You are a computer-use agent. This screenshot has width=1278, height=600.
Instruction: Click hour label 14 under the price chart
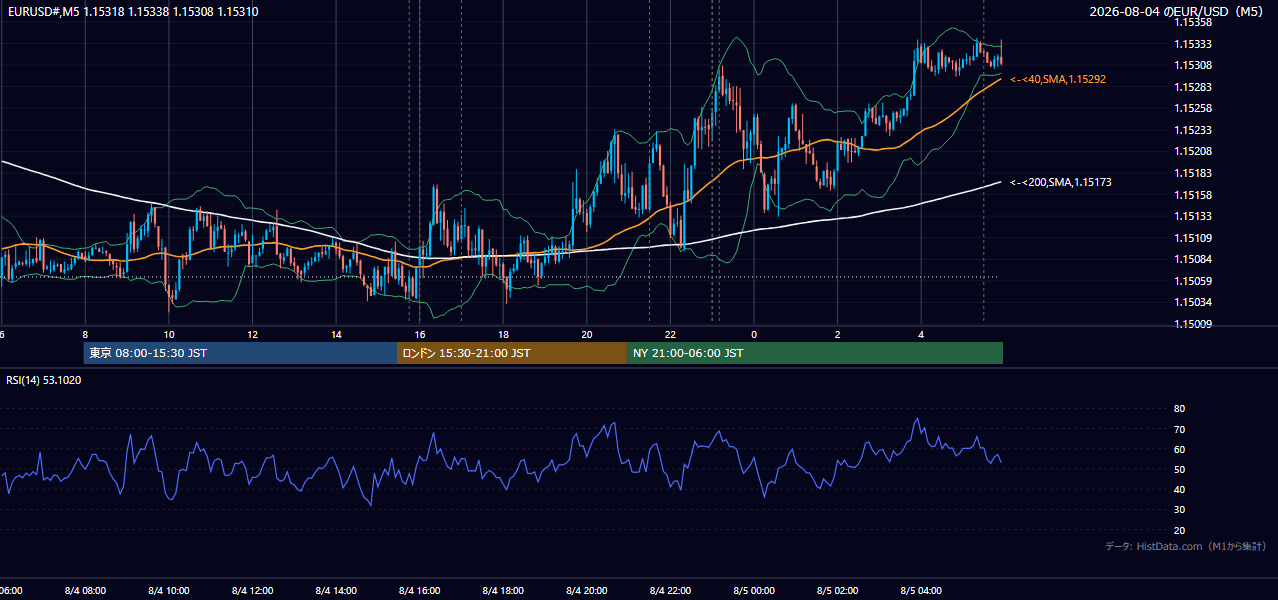[336, 334]
